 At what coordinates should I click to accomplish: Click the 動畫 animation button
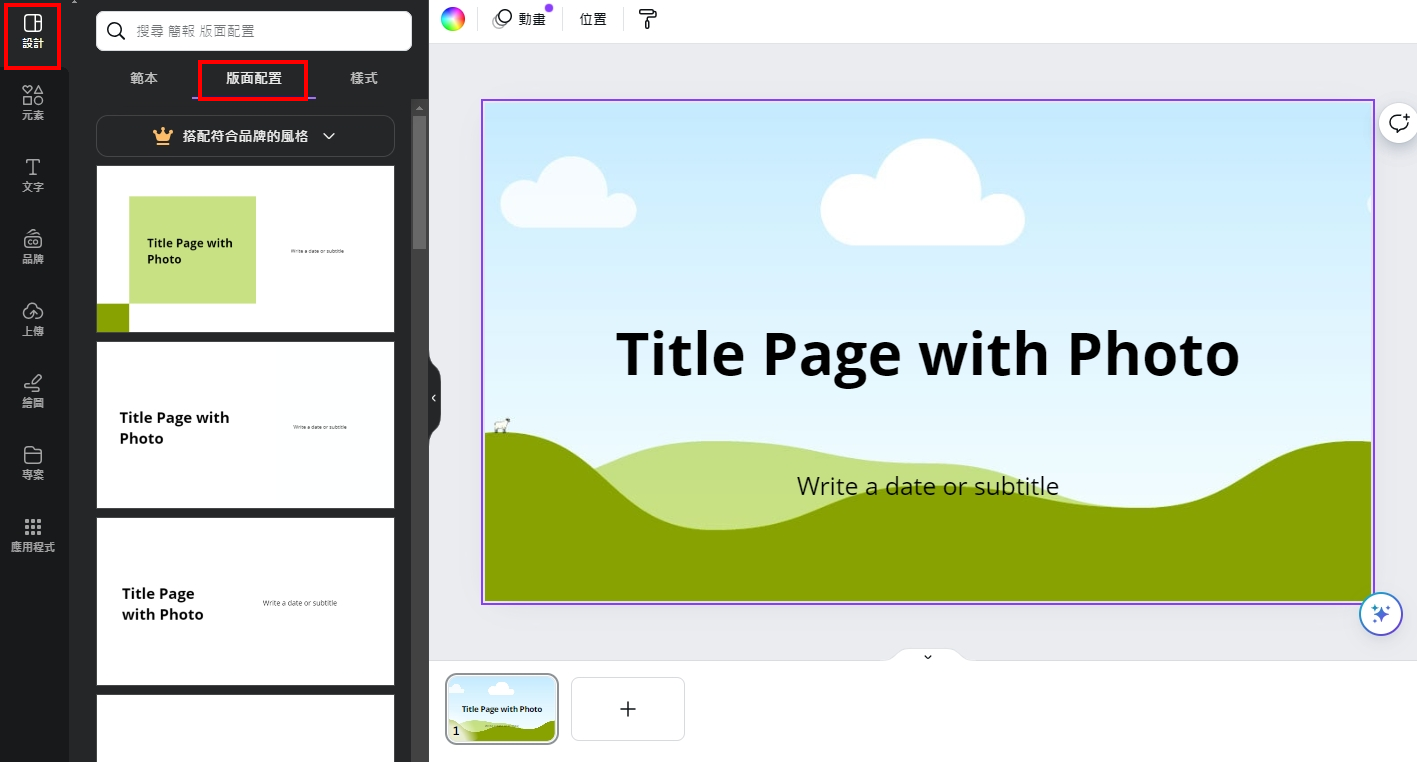[x=521, y=19]
